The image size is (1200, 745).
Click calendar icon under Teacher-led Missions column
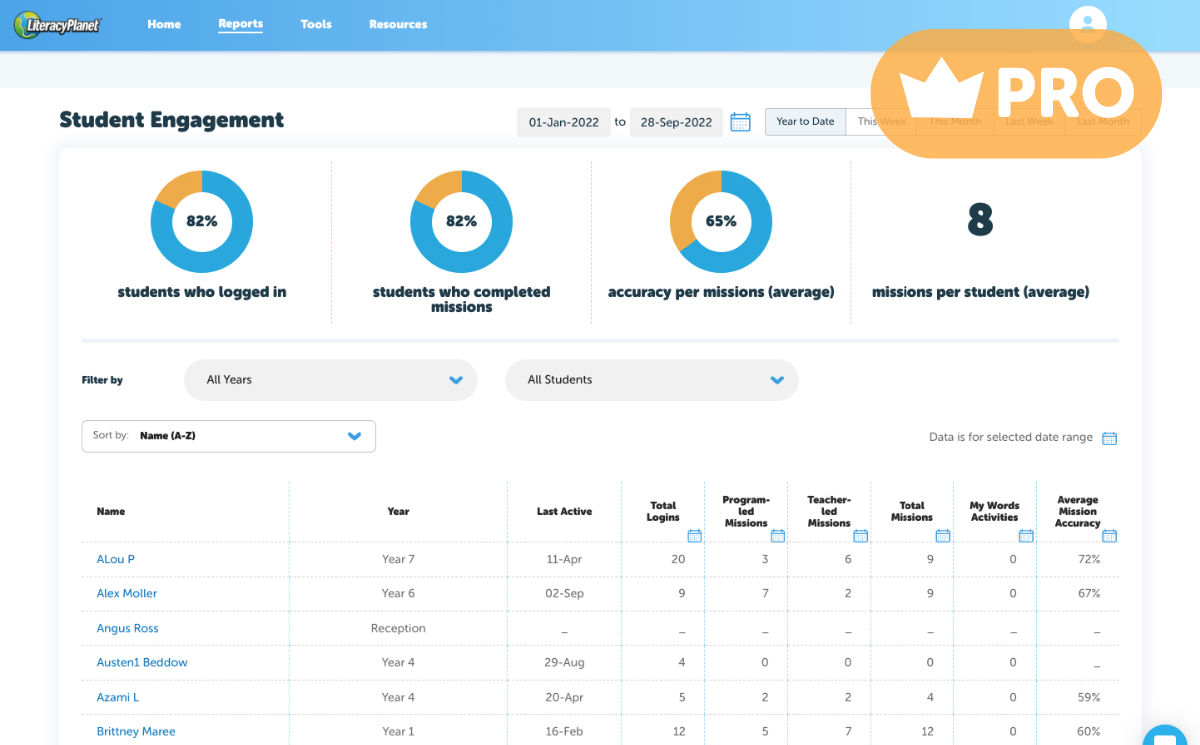pyautogui.click(x=861, y=536)
